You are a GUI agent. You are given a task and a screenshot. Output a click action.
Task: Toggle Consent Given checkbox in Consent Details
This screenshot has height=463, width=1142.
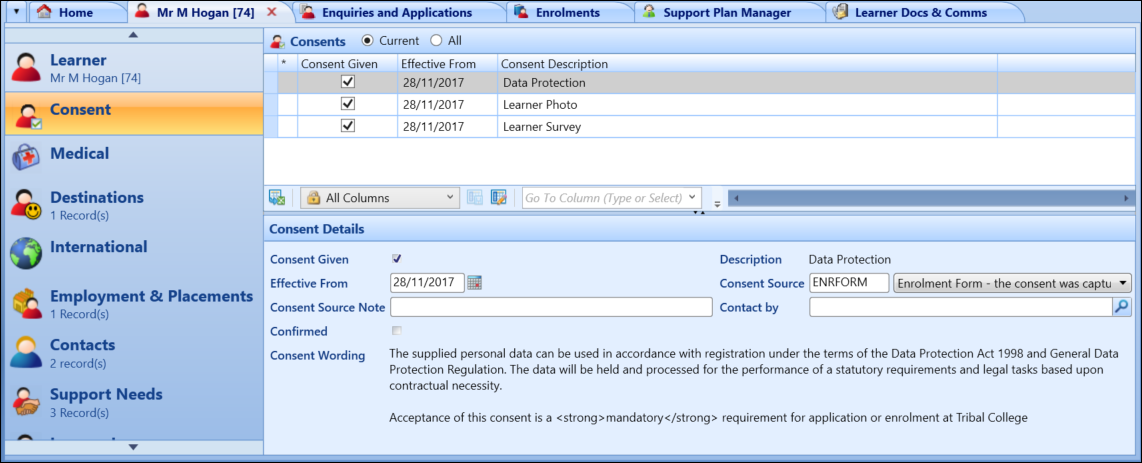tap(397, 259)
